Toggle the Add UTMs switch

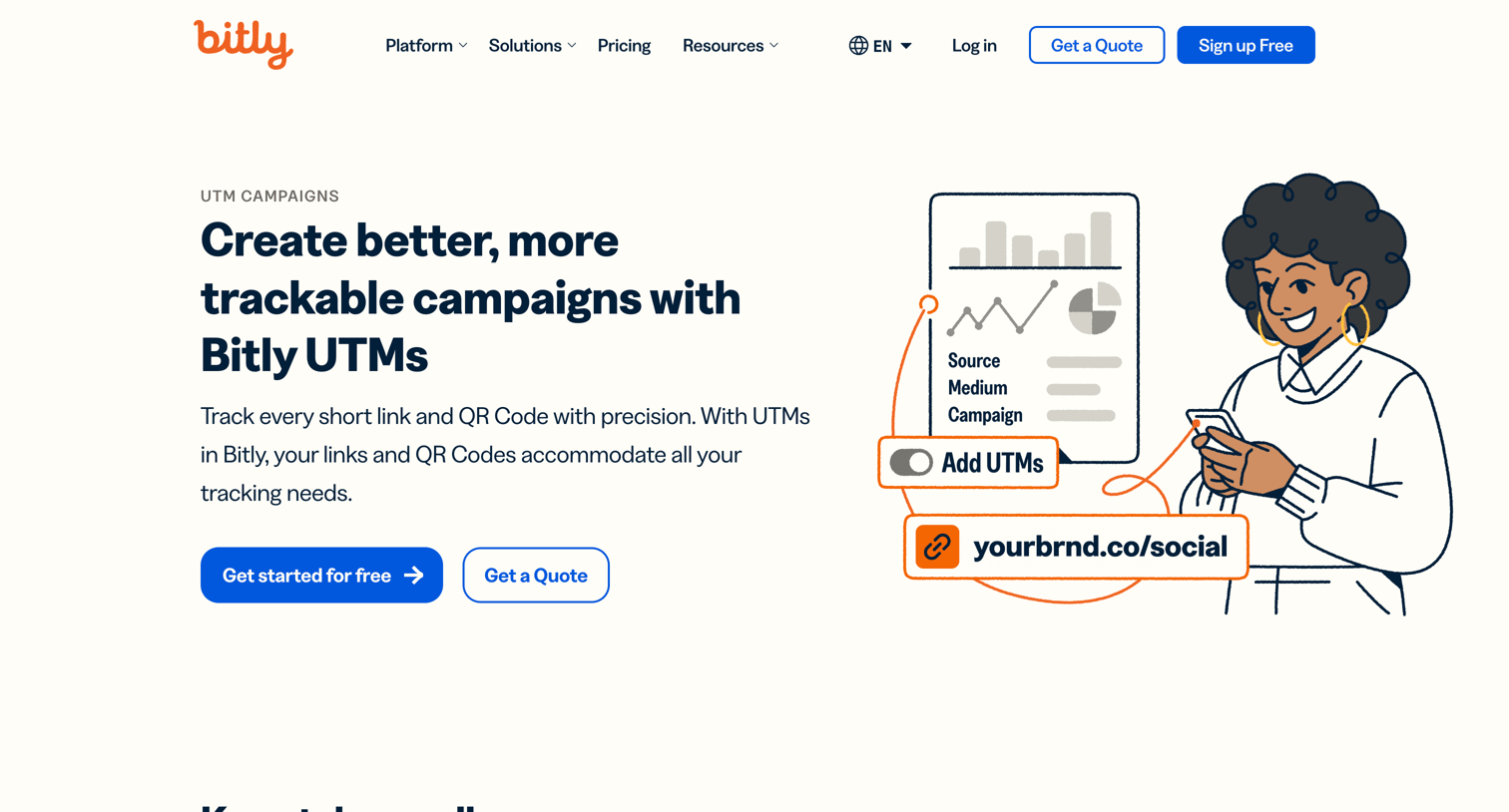point(911,463)
